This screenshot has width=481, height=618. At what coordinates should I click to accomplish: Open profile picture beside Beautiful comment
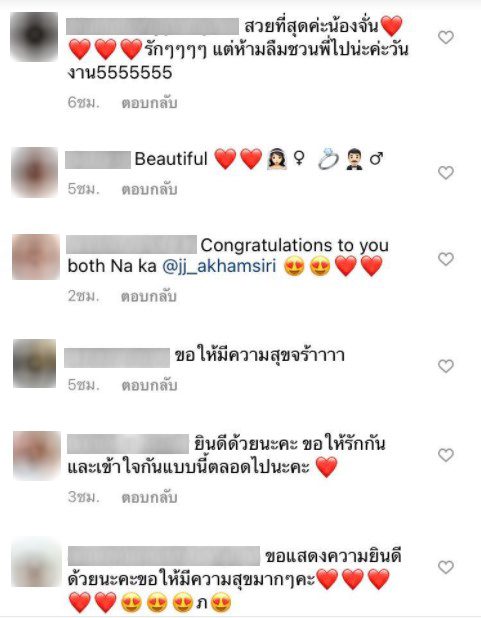click(x=35, y=172)
